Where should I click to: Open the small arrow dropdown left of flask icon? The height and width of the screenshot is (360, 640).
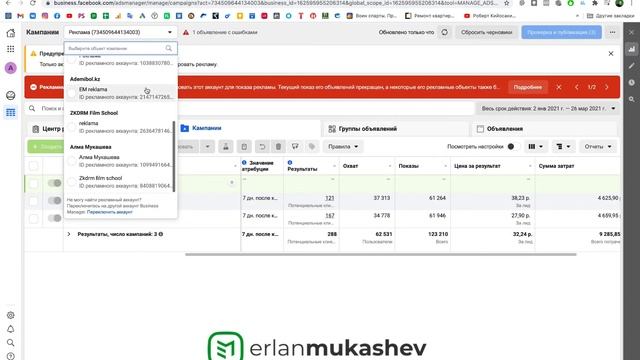point(207,147)
